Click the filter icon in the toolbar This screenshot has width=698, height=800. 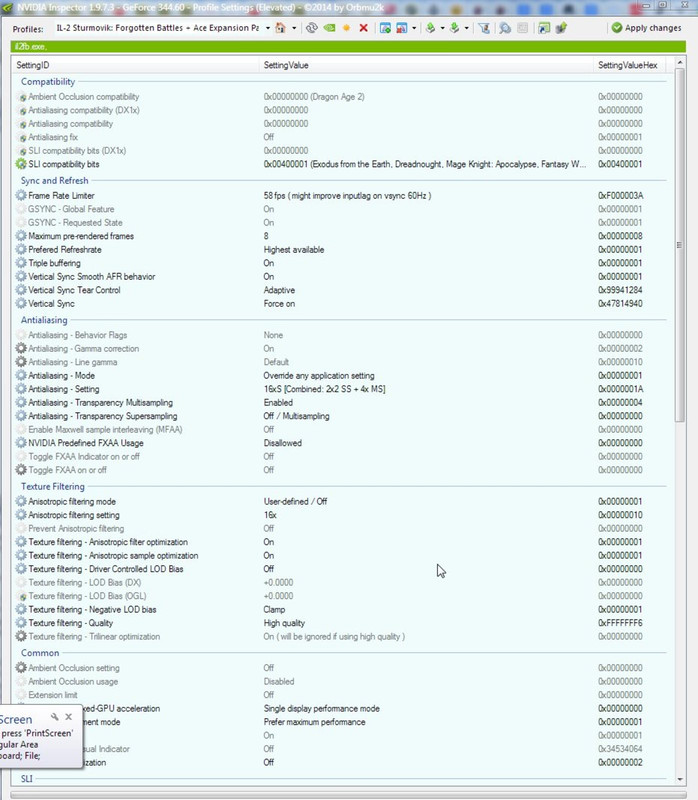(484, 28)
